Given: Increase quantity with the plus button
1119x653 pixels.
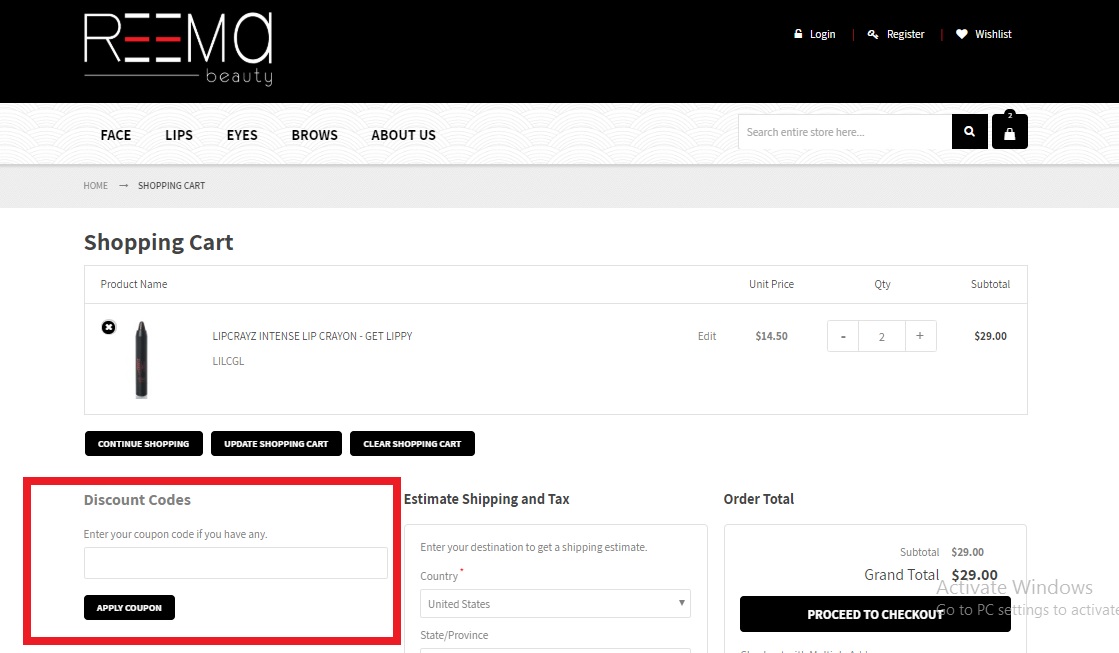Looking at the screenshot, I should tap(920, 336).
